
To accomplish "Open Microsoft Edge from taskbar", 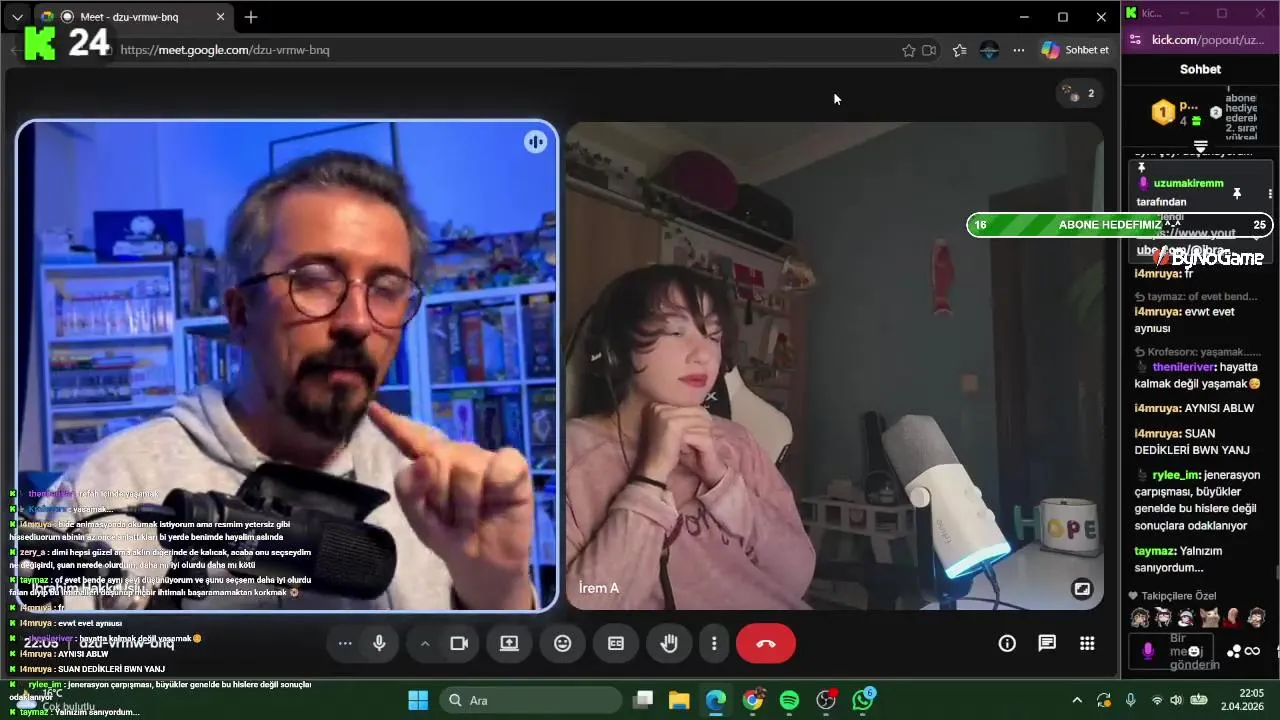I will (x=716, y=700).
